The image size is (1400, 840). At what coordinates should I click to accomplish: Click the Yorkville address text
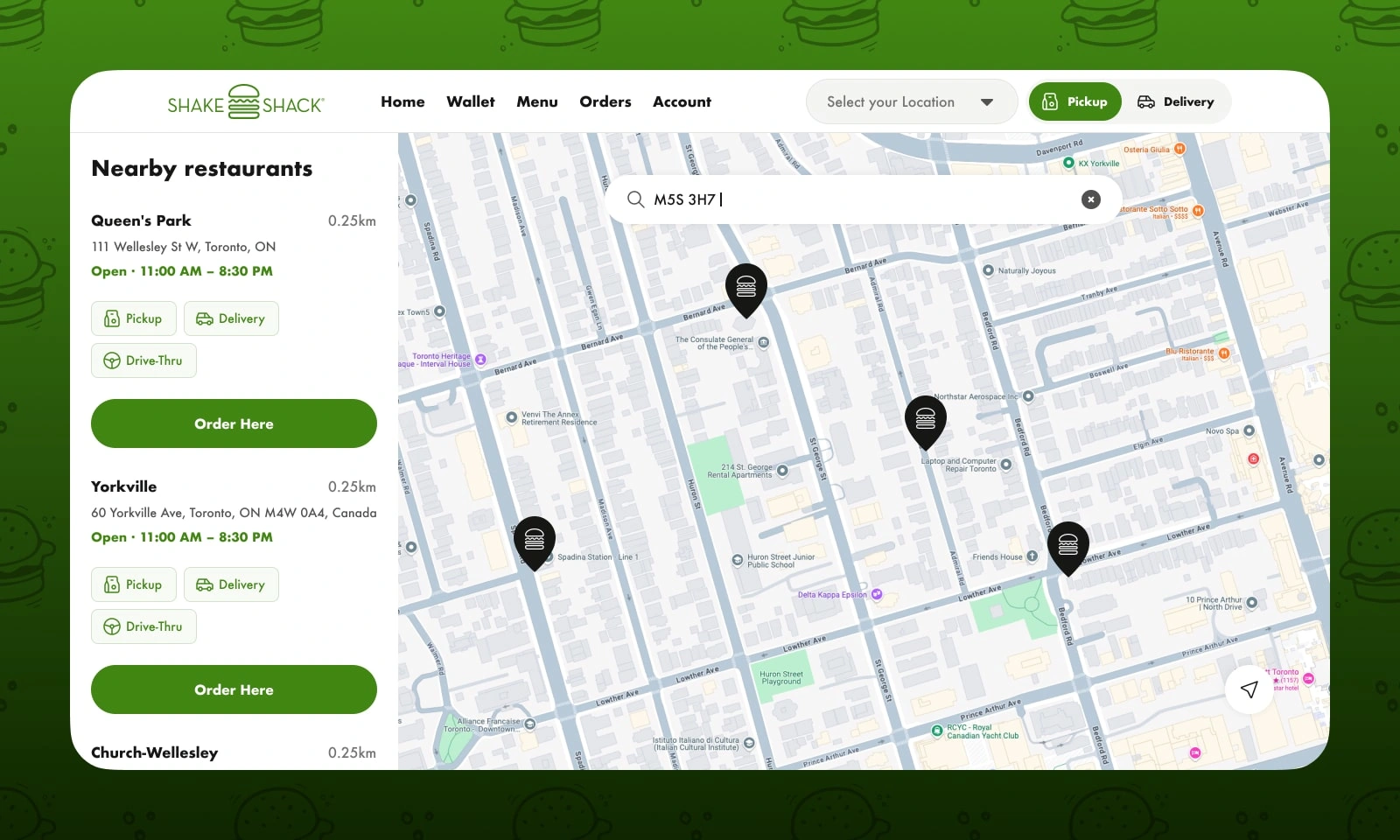point(234,513)
